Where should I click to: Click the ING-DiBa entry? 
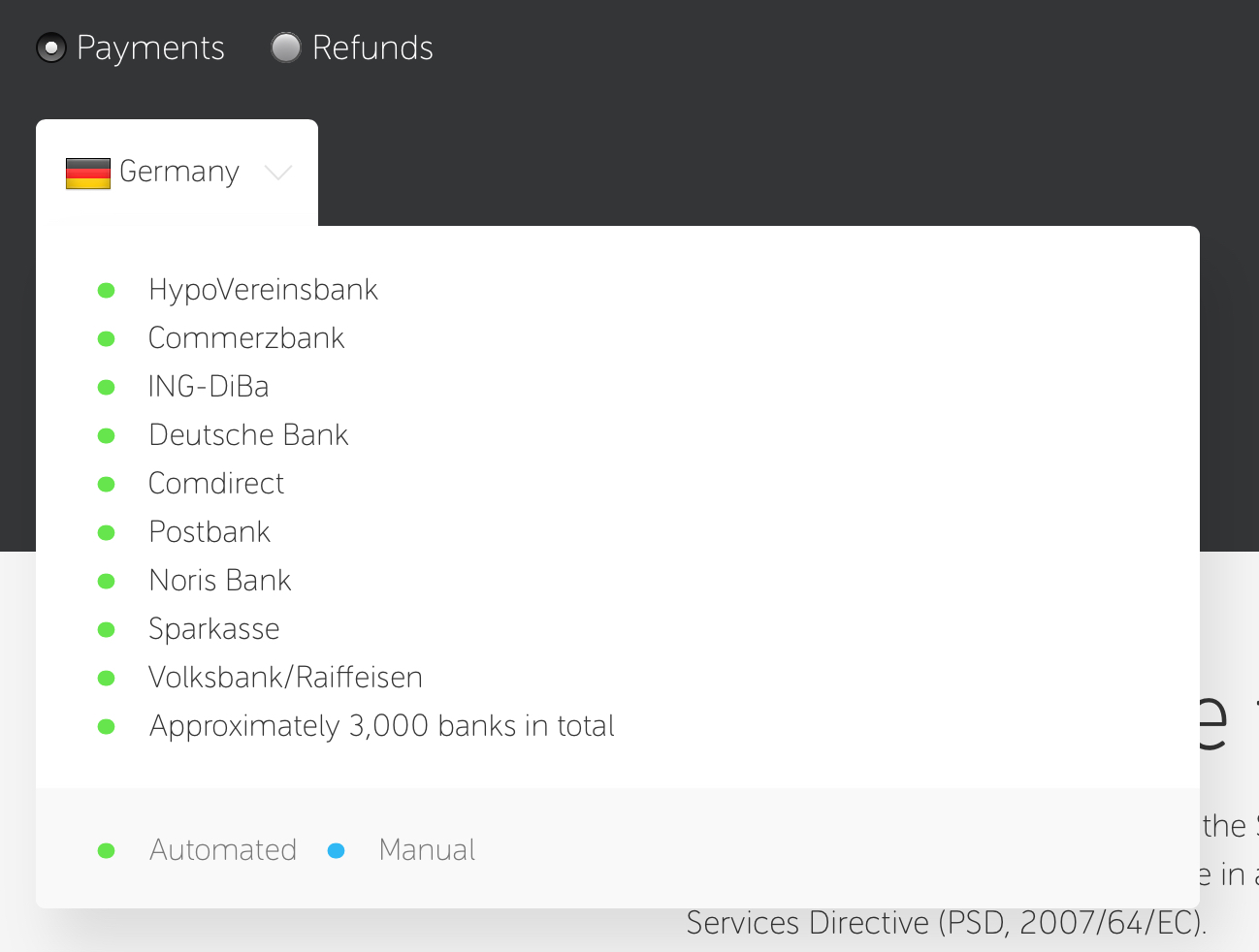[209, 387]
